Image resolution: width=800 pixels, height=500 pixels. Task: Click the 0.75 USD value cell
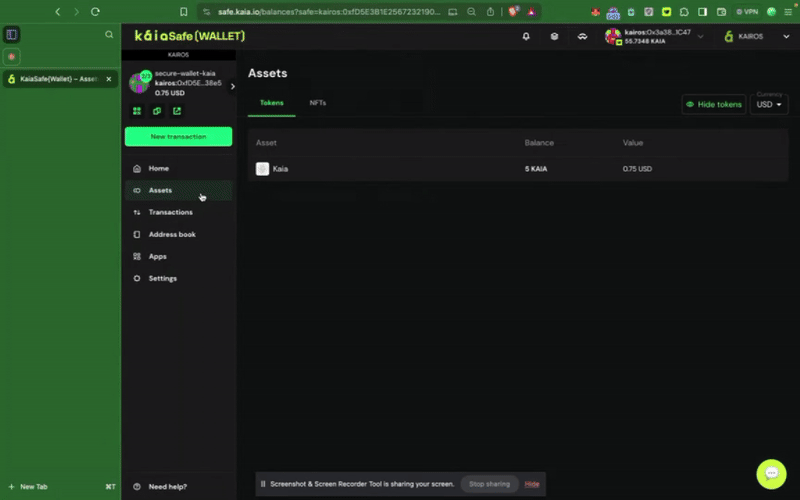[637, 169]
